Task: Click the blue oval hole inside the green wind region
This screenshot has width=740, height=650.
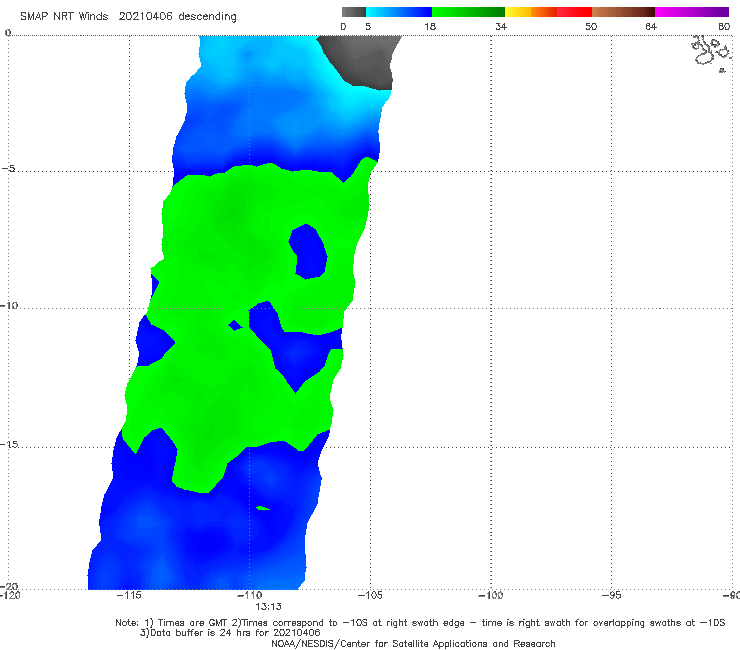Action: tap(308, 252)
